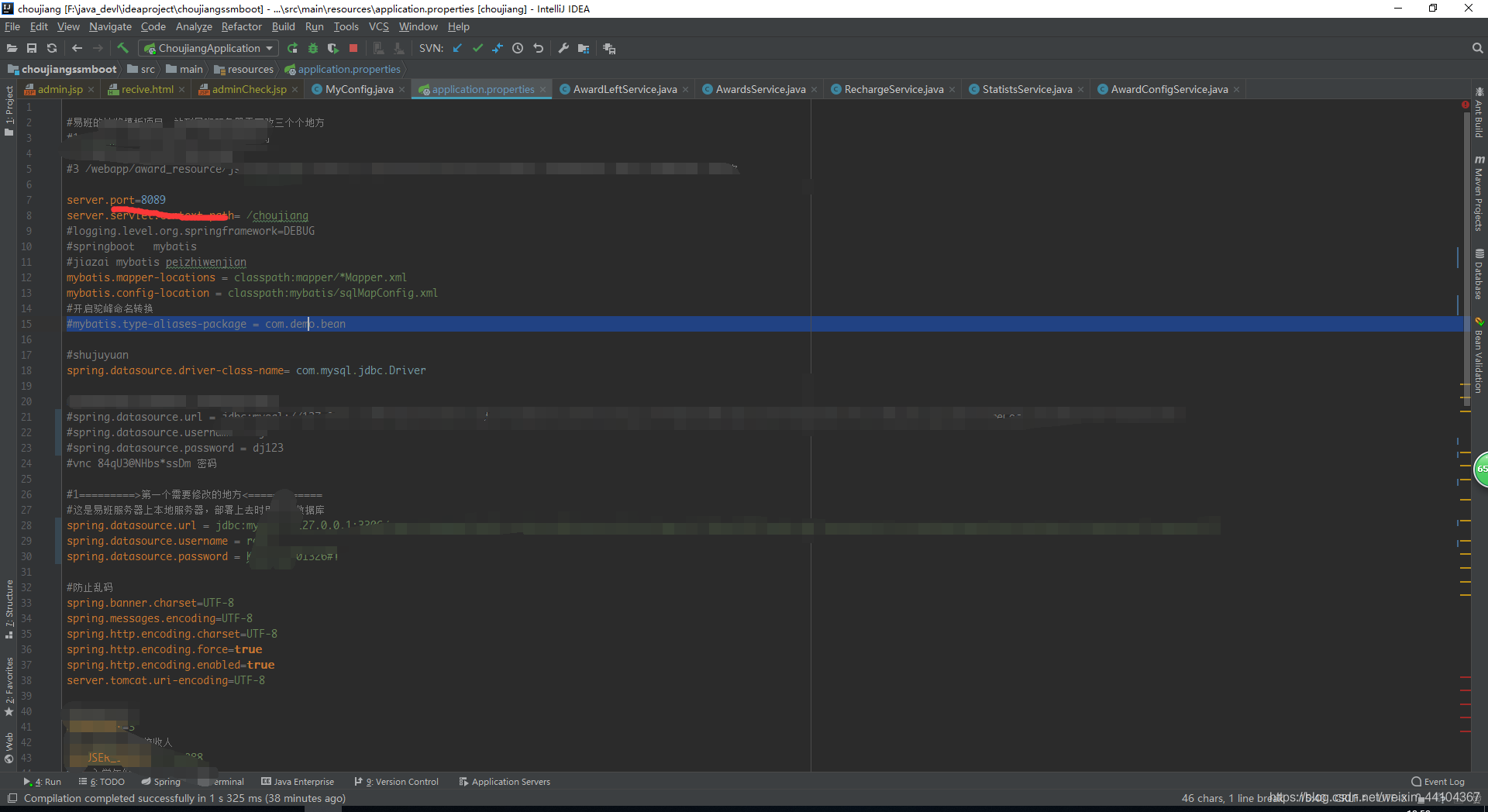Toggle the Database side panel
The image size is (1488, 812).
1479,274
